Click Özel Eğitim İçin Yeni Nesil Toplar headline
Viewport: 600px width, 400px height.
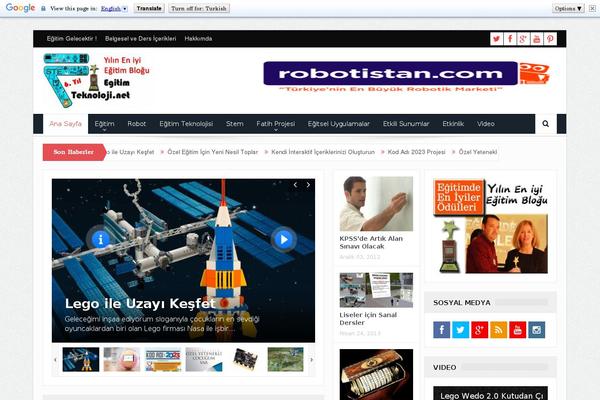coord(213,152)
